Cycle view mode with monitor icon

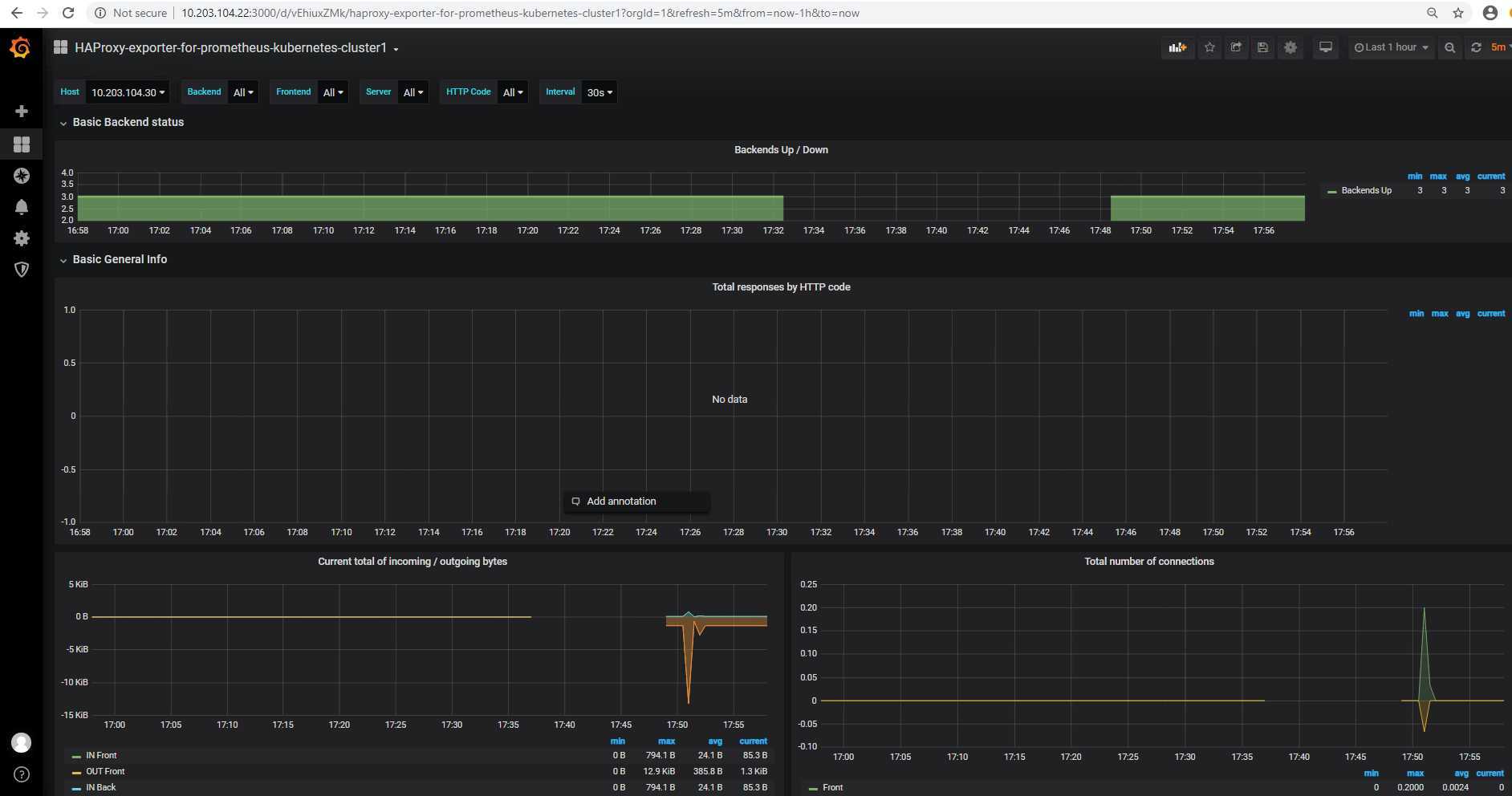coord(1326,47)
